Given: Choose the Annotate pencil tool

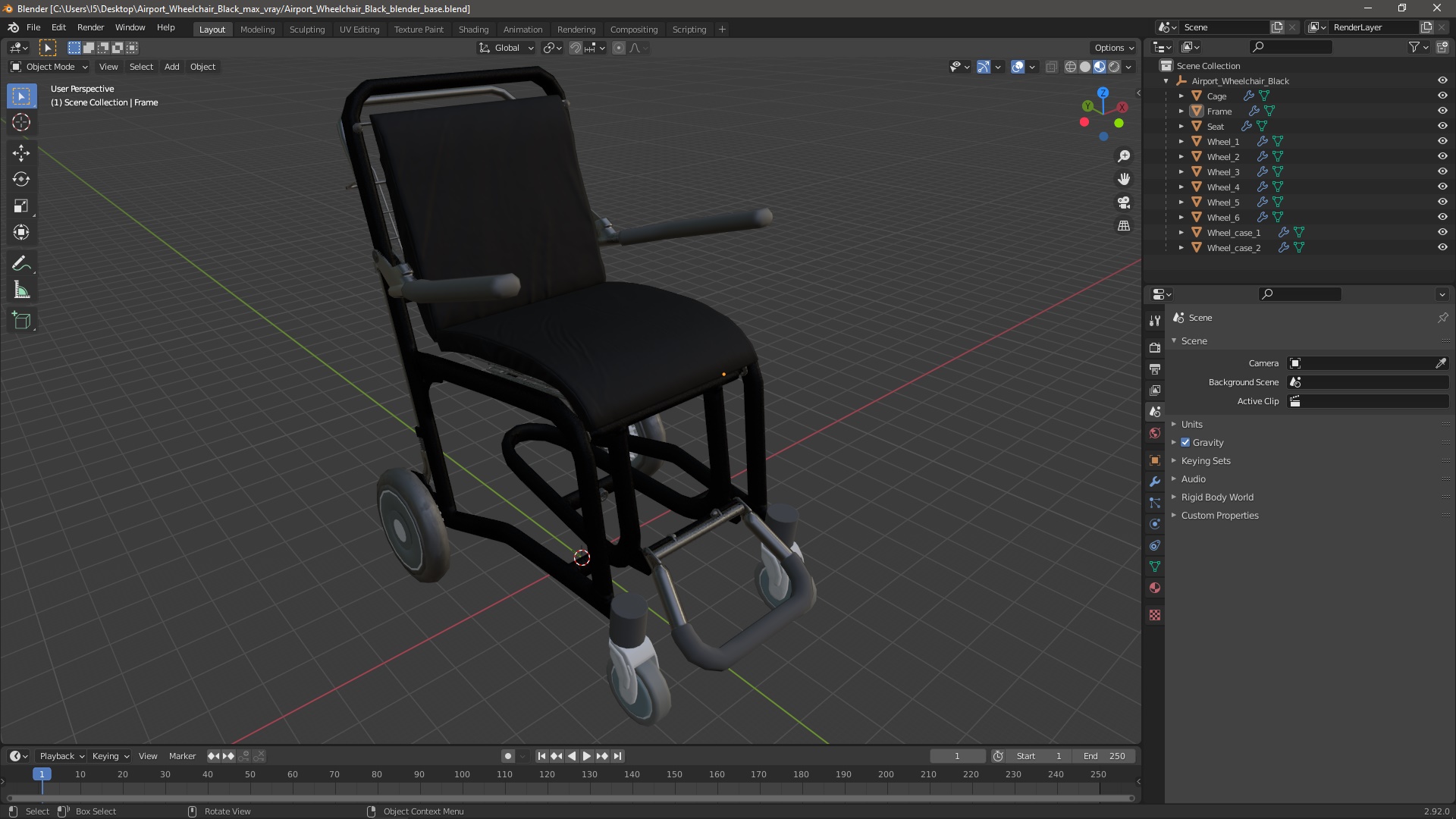Looking at the screenshot, I should pos(21,264).
